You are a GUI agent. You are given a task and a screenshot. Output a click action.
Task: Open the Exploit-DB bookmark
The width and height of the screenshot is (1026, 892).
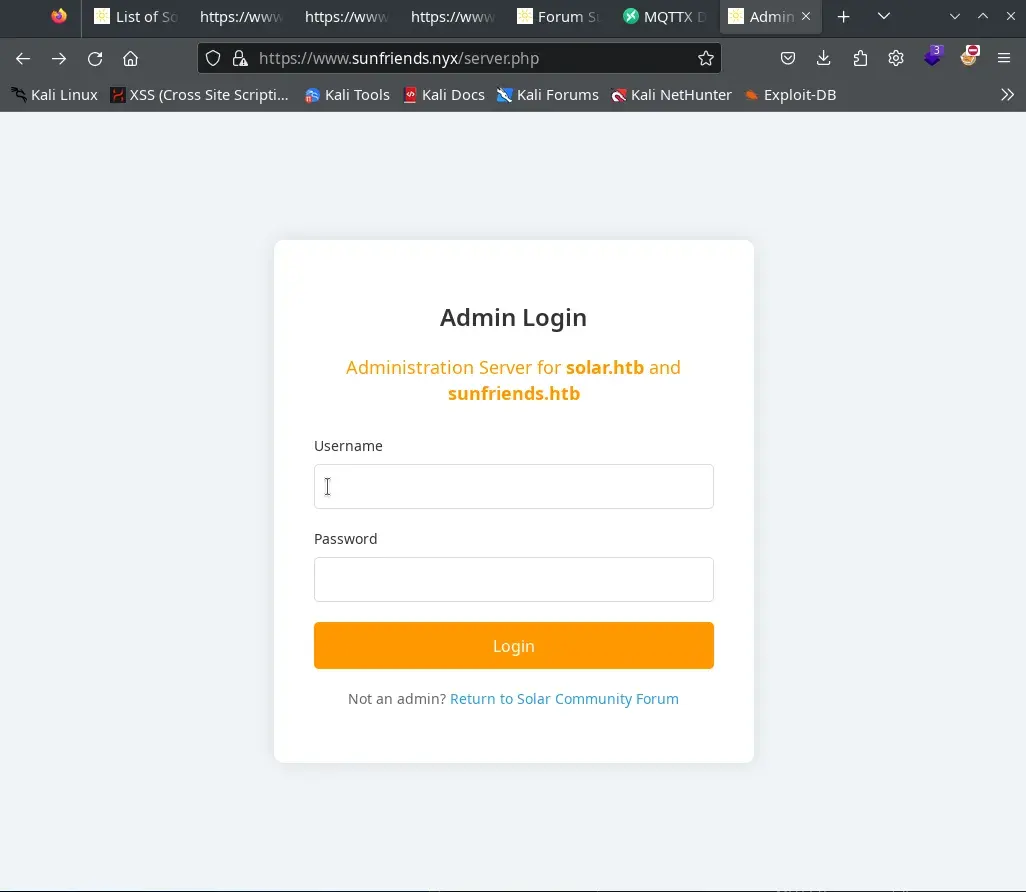(x=790, y=95)
